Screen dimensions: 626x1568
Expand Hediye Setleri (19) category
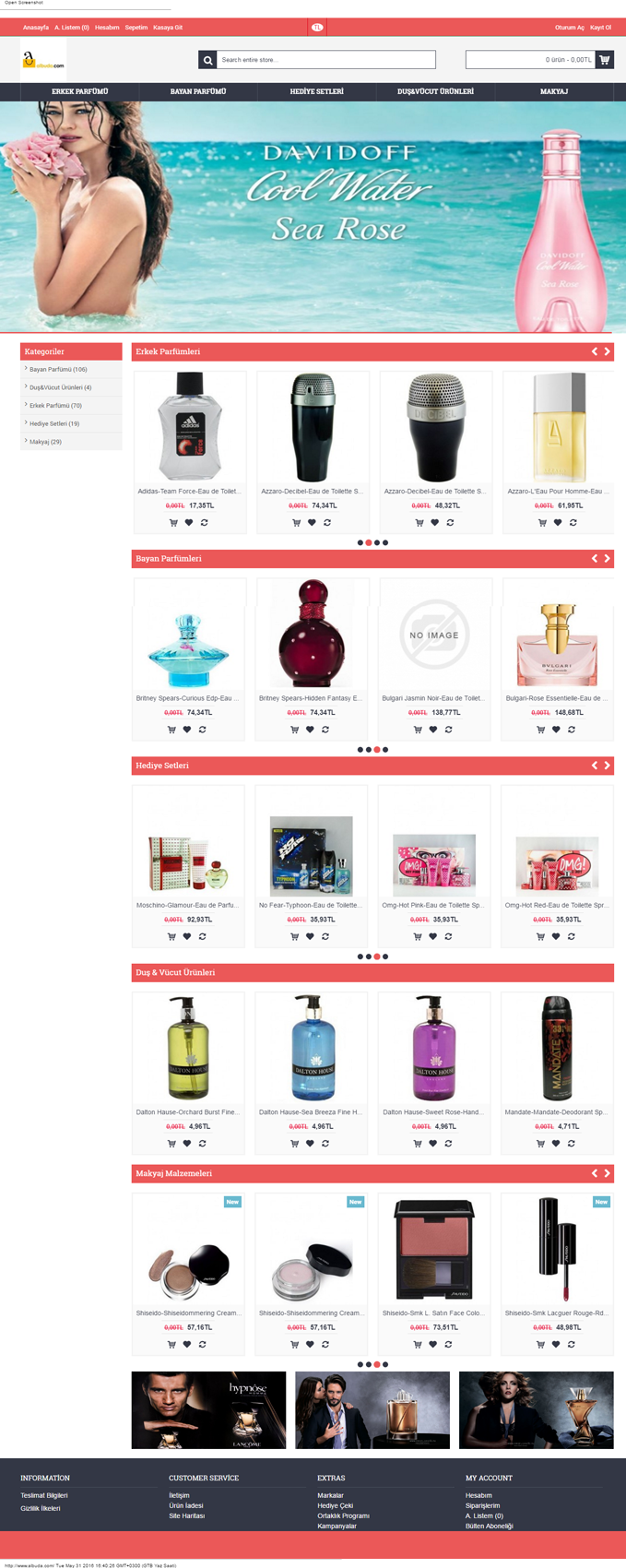tap(54, 423)
